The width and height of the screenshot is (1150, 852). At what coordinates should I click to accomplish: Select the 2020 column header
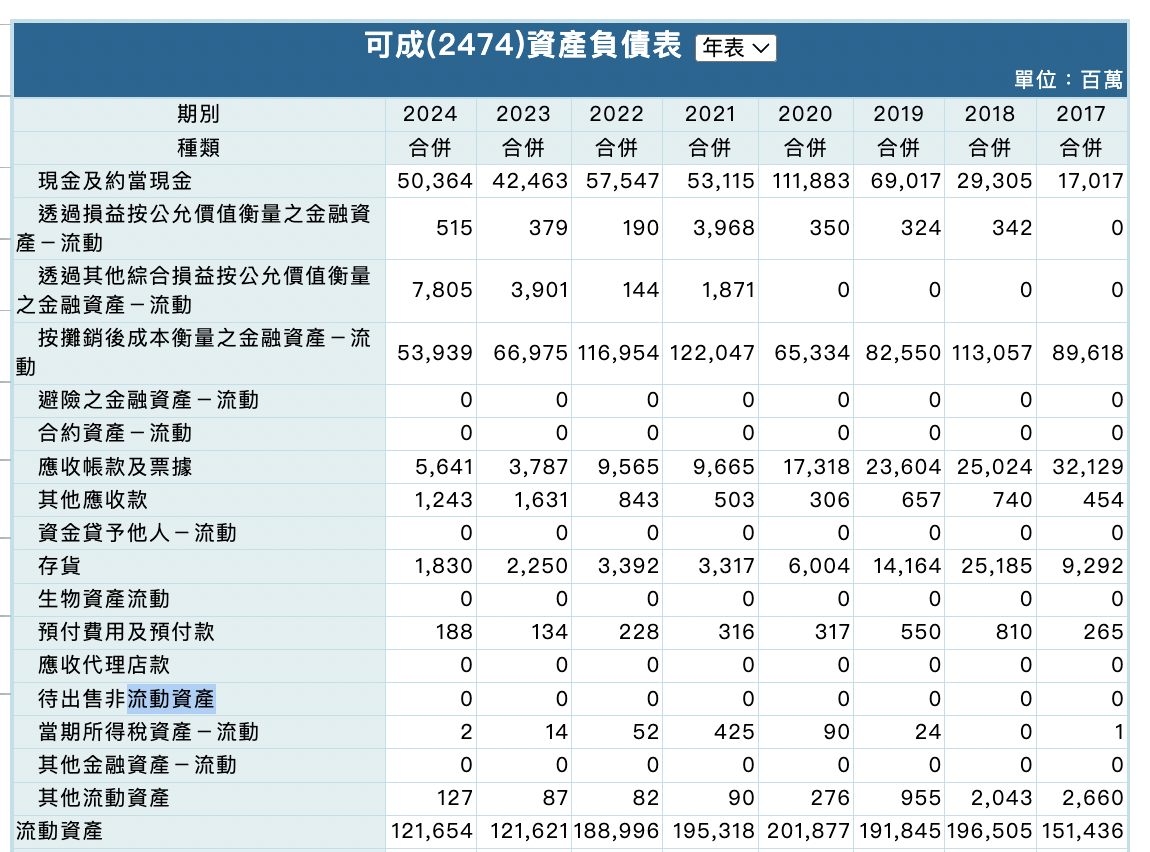pos(805,114)
